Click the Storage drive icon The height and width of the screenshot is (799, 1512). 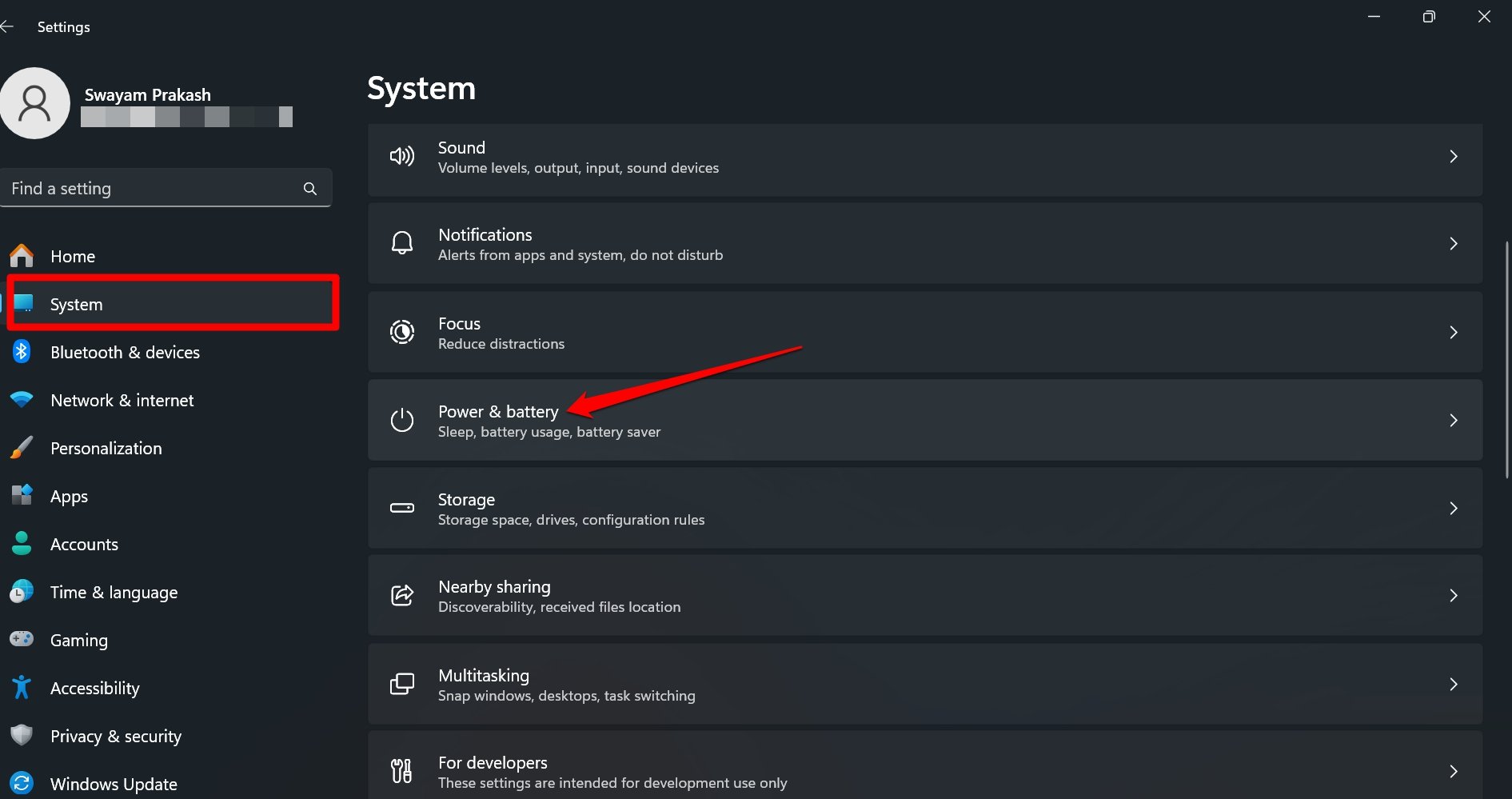401,508
